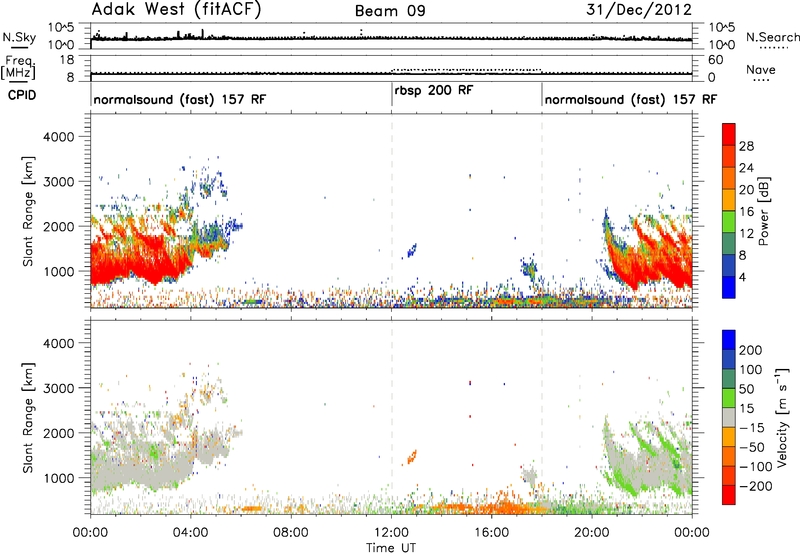Click the "4" Power colorbar label
Screen dimensions: 800x554
(x=742, y=277)
